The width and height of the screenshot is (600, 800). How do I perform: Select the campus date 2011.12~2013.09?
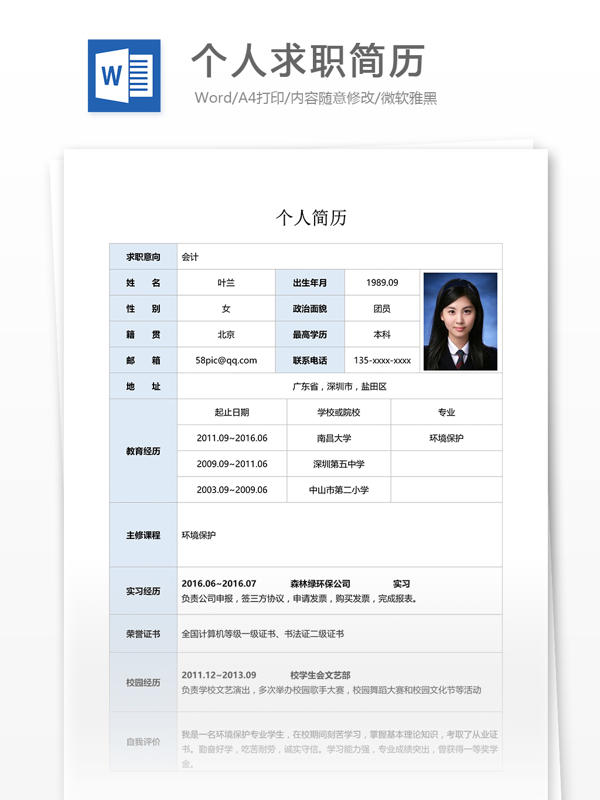(219, 675)
